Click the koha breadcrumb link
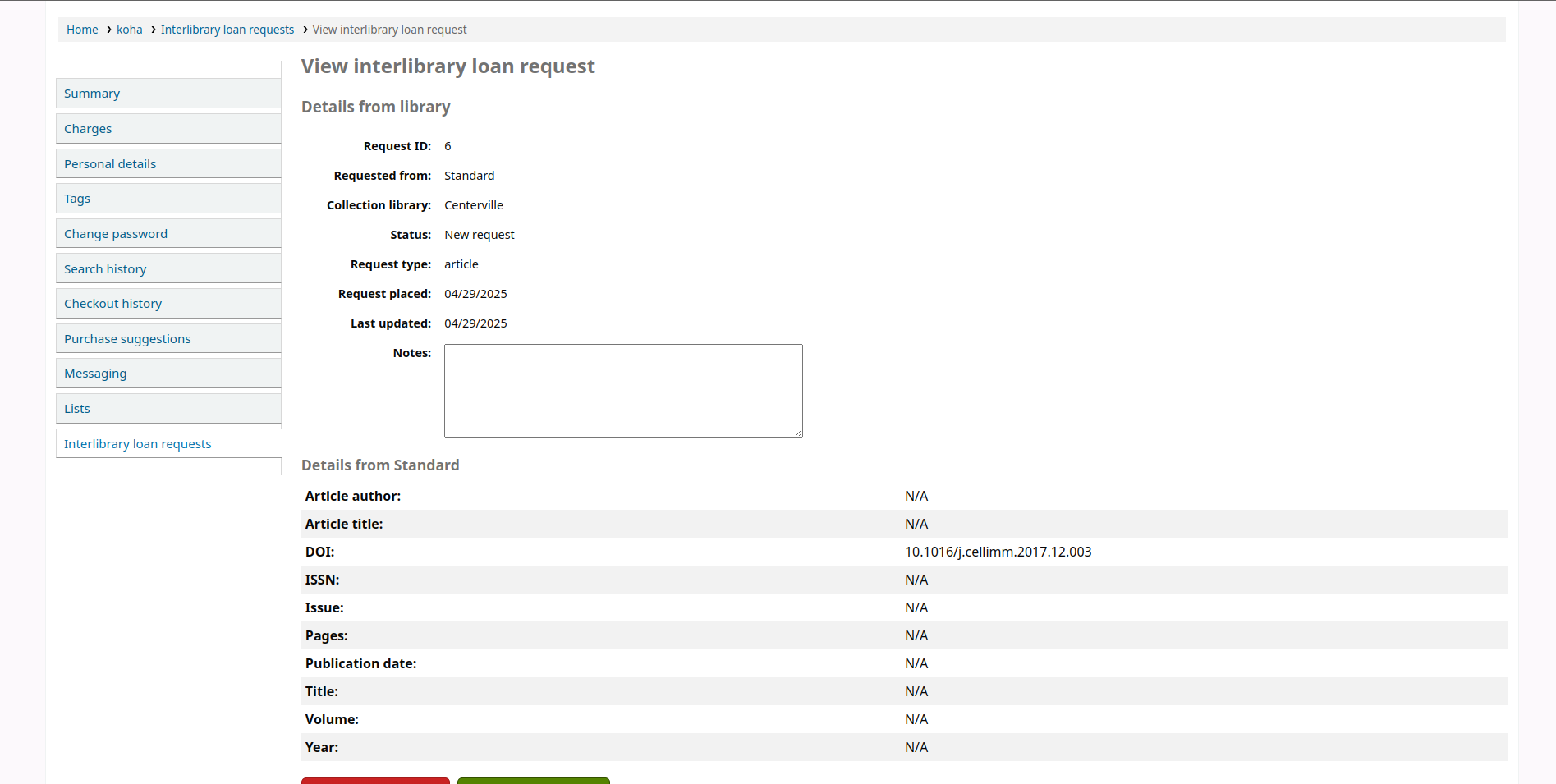The width and height of the screenshot is (1556, 784). pyautogui.click(x=129, y=30)
